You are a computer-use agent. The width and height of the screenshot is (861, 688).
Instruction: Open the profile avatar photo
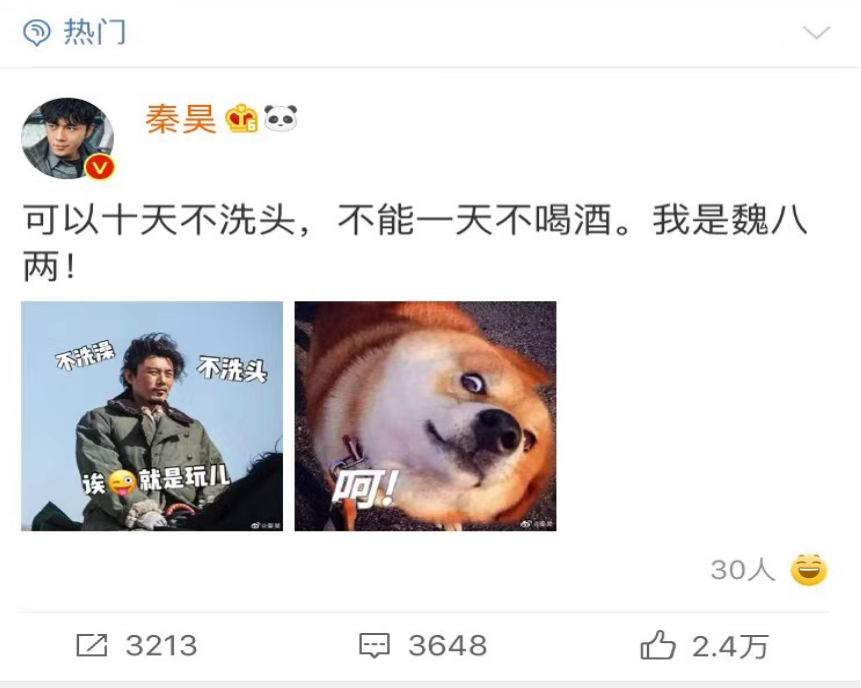[68, 138]
